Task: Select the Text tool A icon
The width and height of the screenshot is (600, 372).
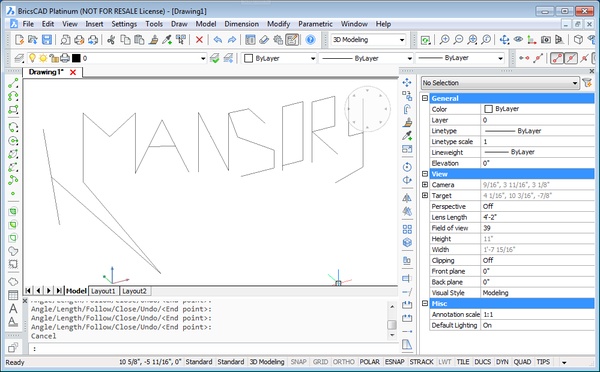Action: (x=13, y=308)
